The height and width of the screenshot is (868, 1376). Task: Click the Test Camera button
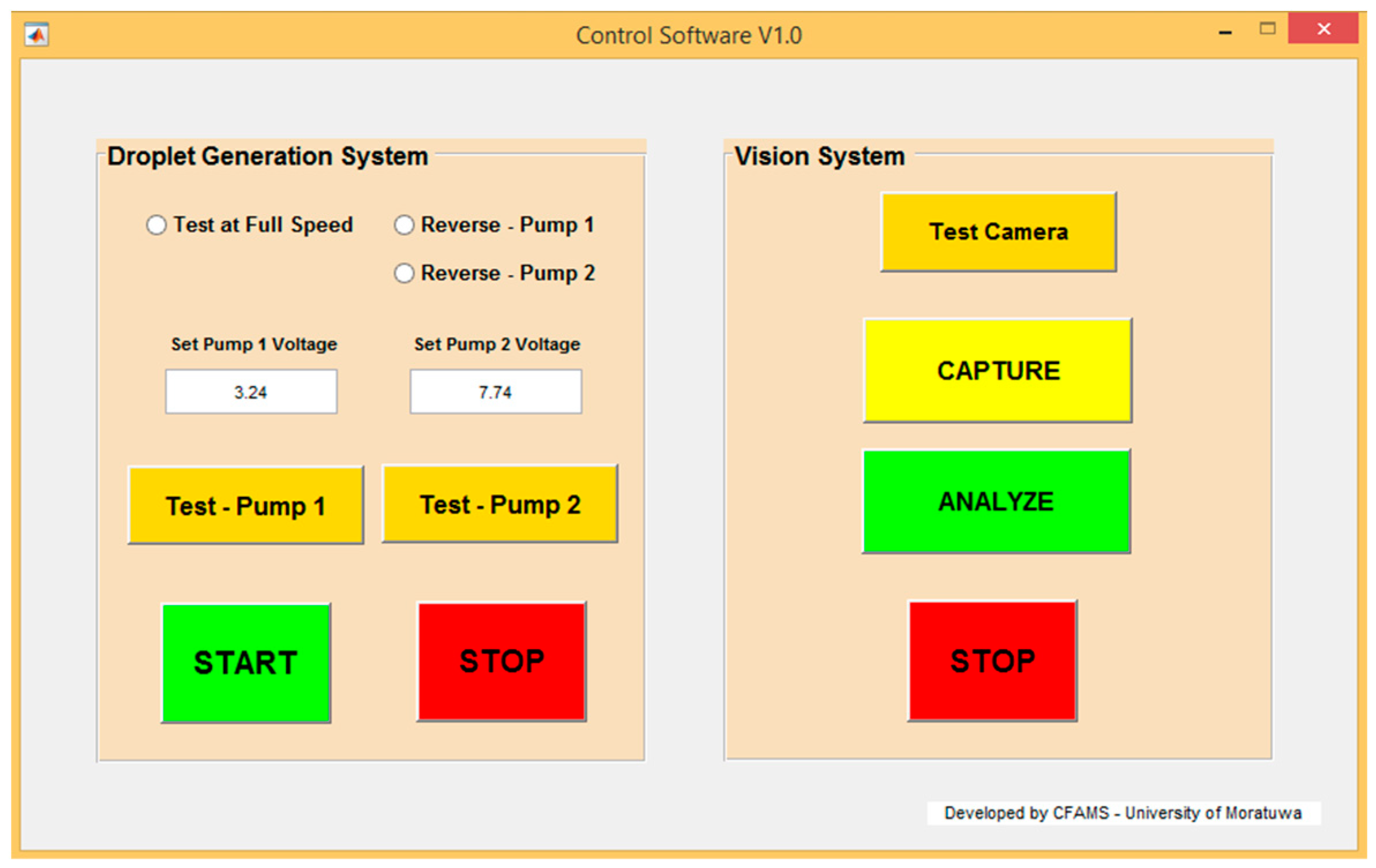pos(998,232)
